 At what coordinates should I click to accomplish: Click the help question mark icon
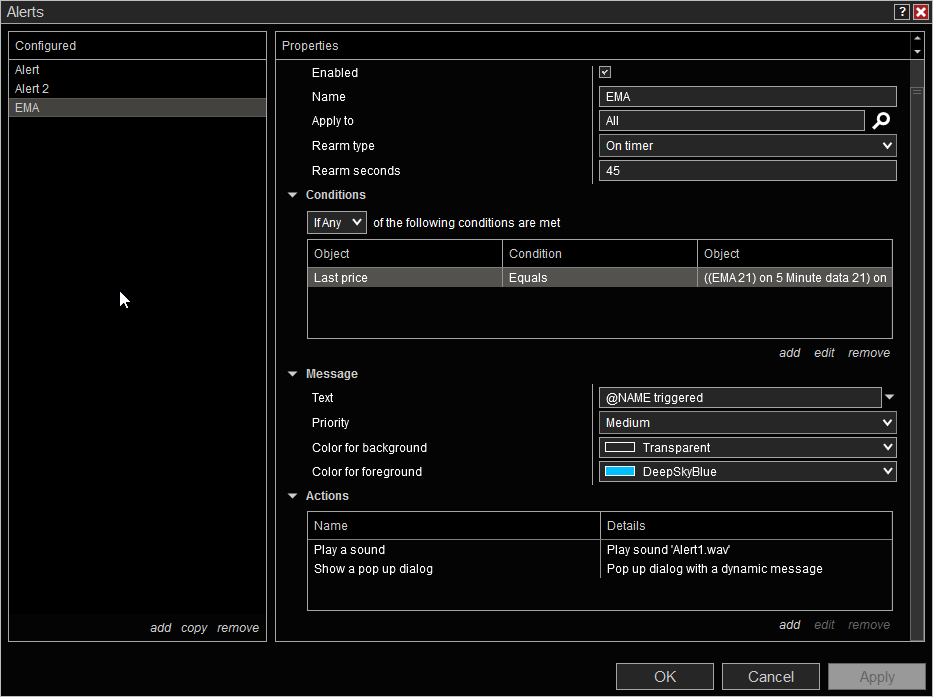point(902,12)
